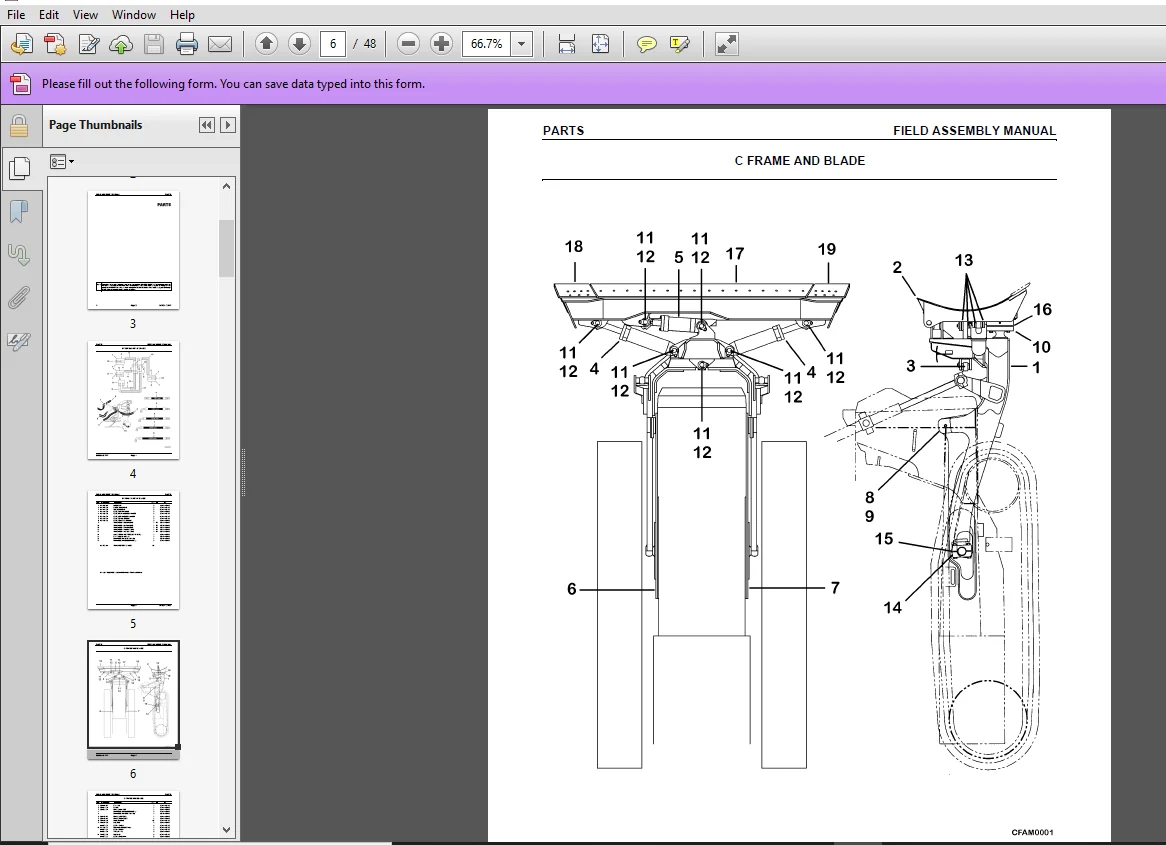Click the 'CFAM0001' figure code text
This screenshot has height=845, width=1166.
point(1032,832)
